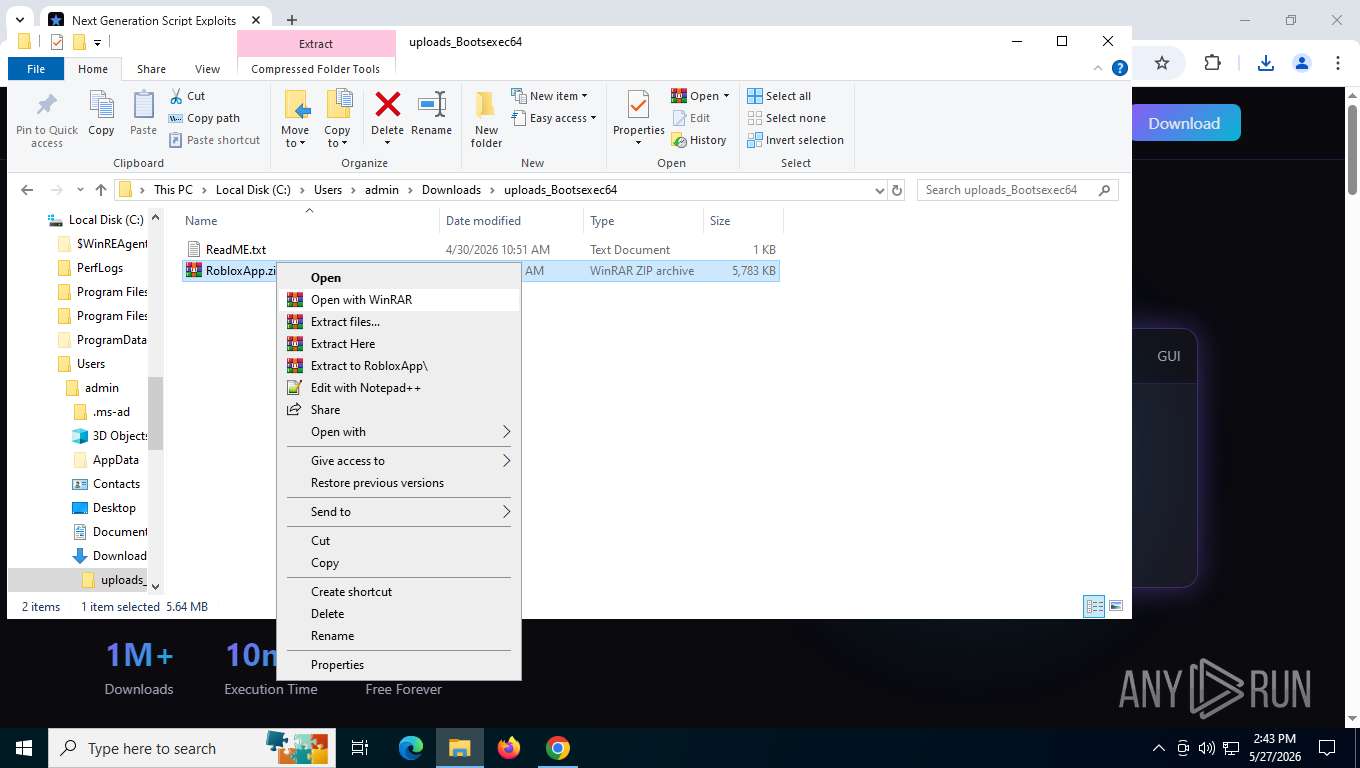This screenshot has height=768, width=1360.
Task: Expand the Open with submenu
Action: click(x=398, y=432)
